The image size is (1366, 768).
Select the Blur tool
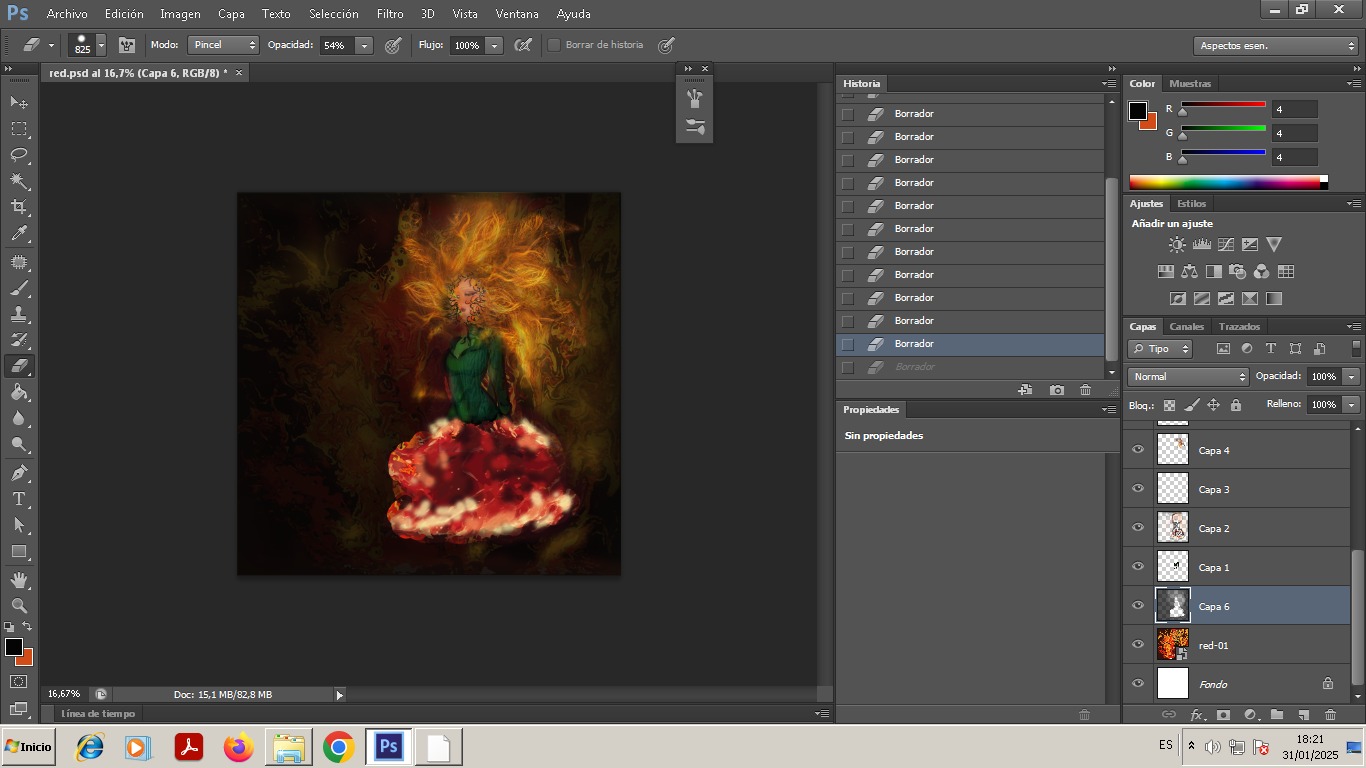pos(19,418)
